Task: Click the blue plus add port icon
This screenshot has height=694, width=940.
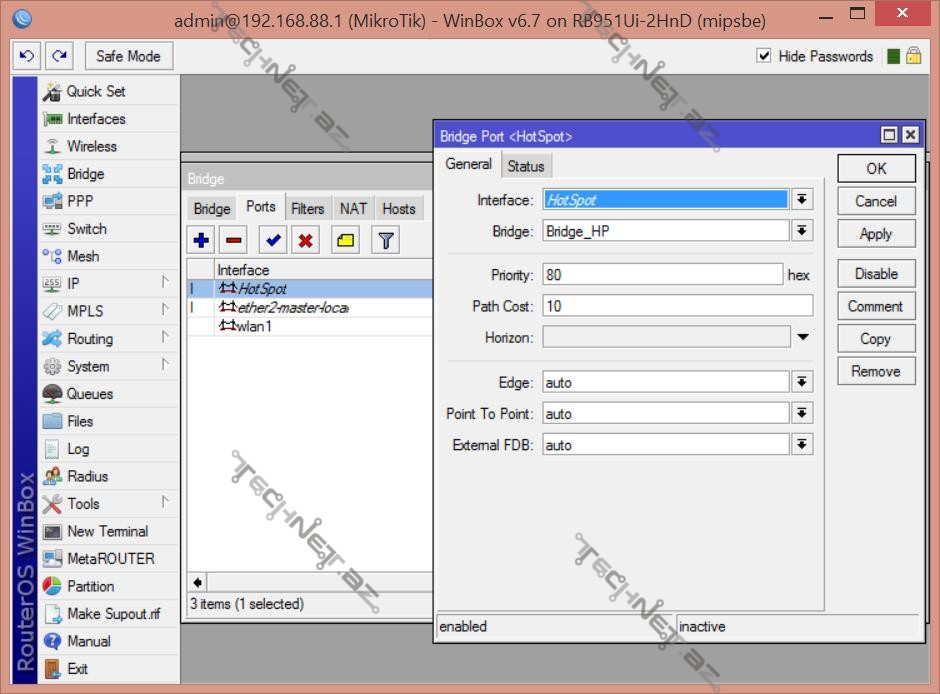Action: [201, 240]
